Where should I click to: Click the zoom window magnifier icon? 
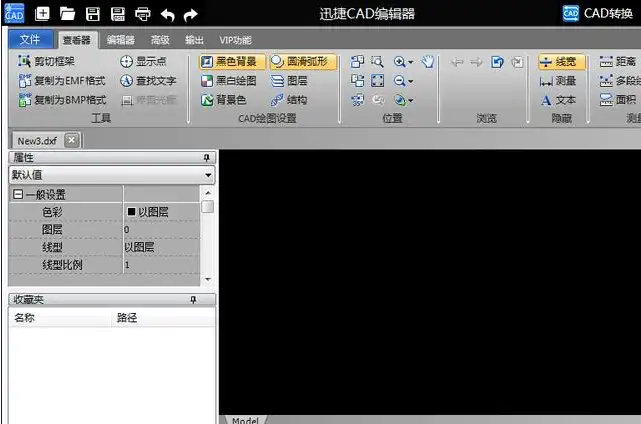click(x=377, y=62)
